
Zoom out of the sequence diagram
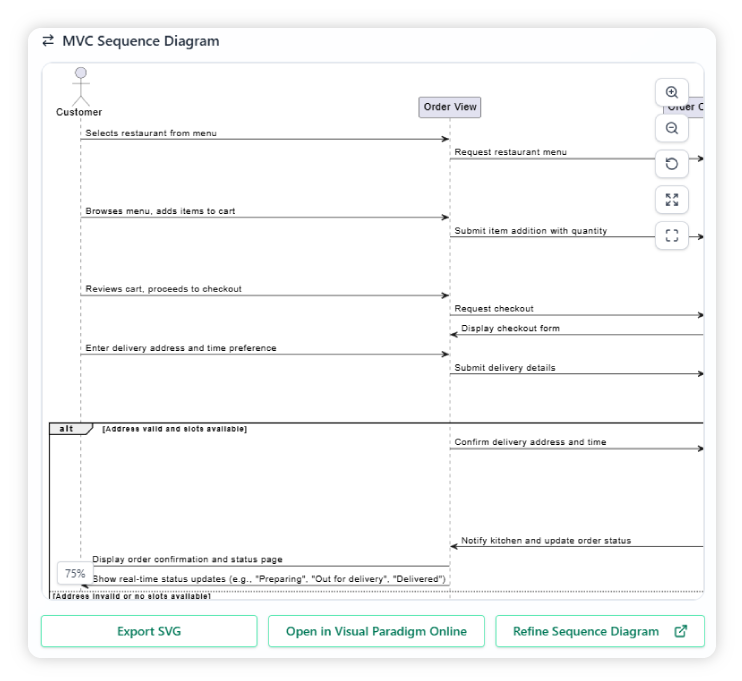pos(672,128)
